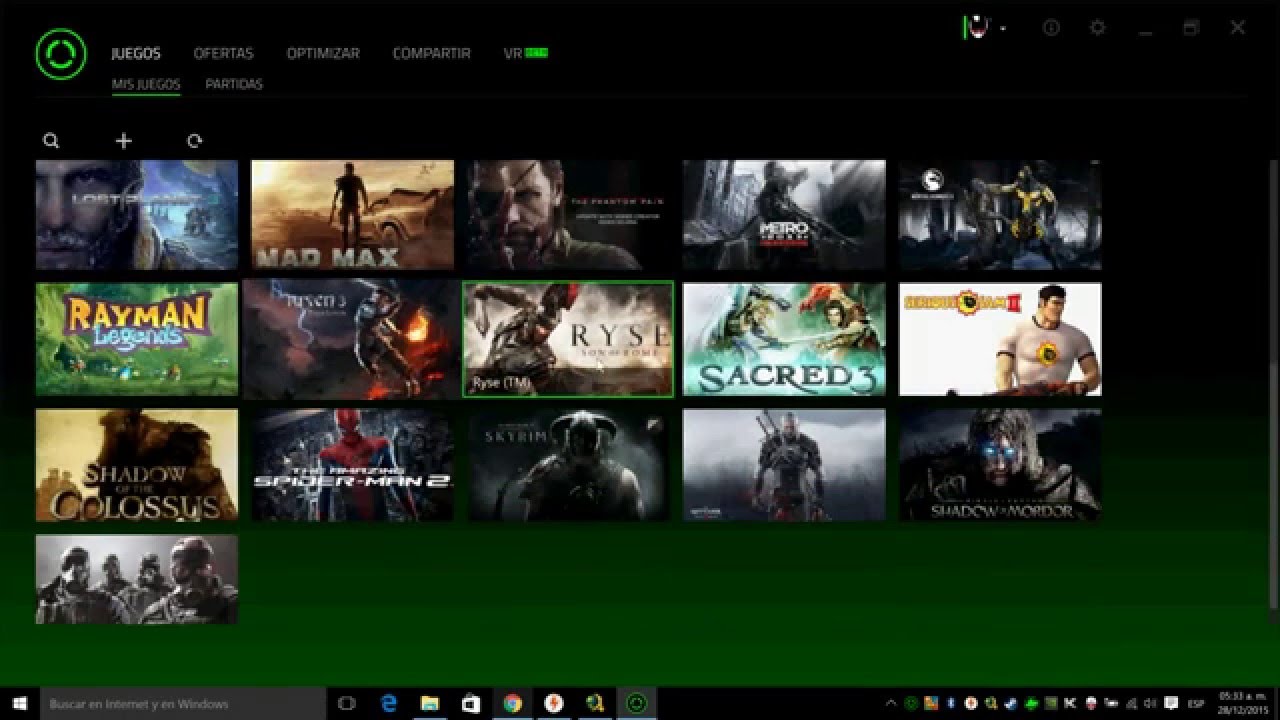The width and height of the screenshot is (1280, 720).
Task: Switch to the JUEGOS tab
Action: [x=136, y=53]
